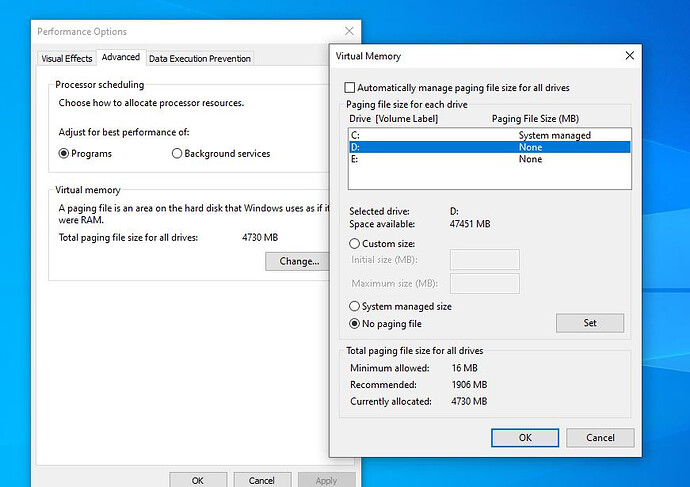Viewport: 690px width, 487px height.
Task: Click OK in Performance Options
Action: point(198,480)
